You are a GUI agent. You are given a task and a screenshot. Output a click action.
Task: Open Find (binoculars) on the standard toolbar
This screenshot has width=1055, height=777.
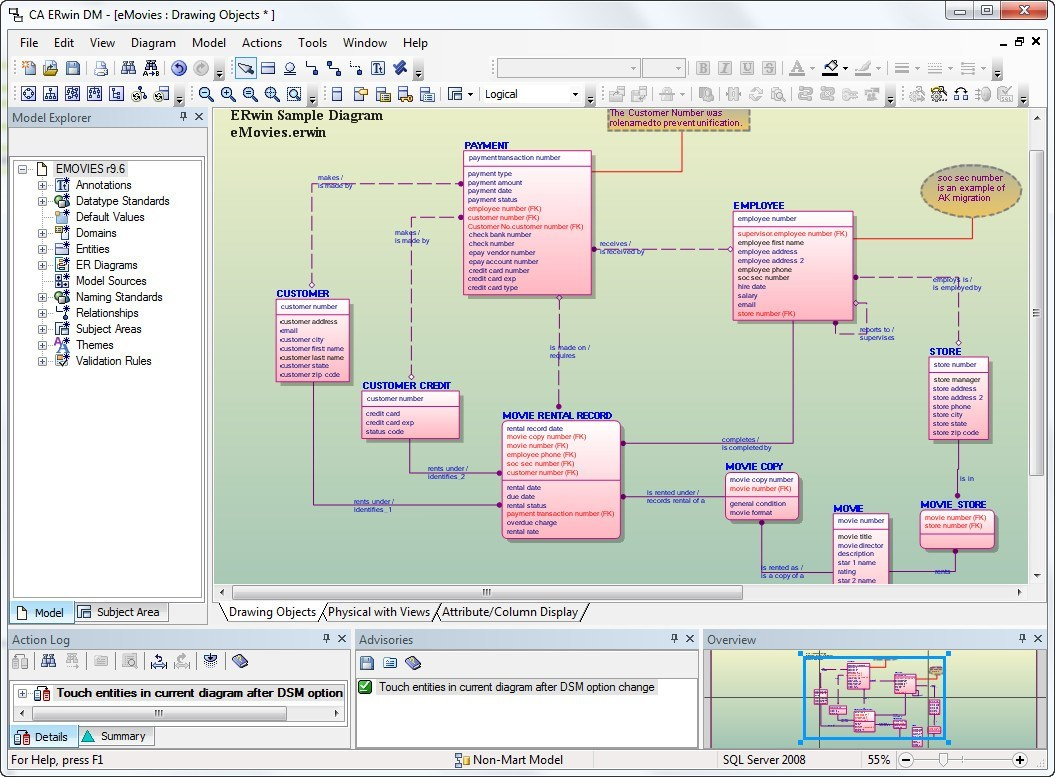pyautogui.click(x=128, y=68)
